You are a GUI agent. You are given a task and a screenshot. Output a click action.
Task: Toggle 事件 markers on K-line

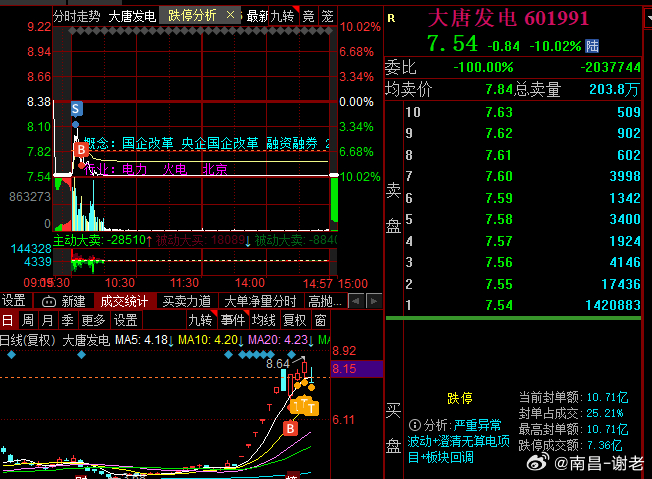pyautogui.click(x=233, y=320)
